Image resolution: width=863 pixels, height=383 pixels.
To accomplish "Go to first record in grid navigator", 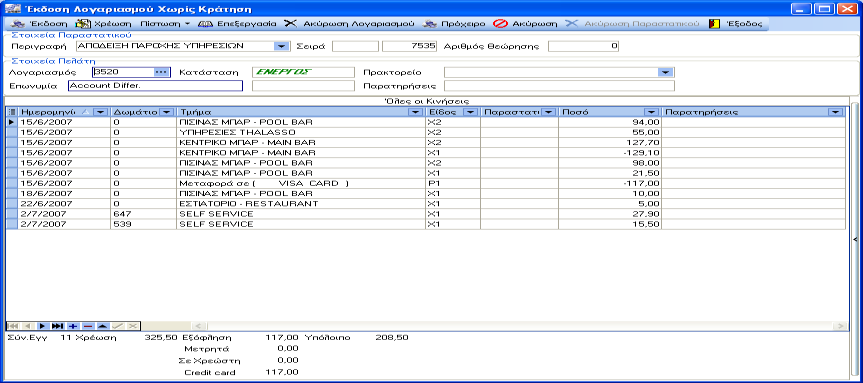I will click(x=12, y=326).
